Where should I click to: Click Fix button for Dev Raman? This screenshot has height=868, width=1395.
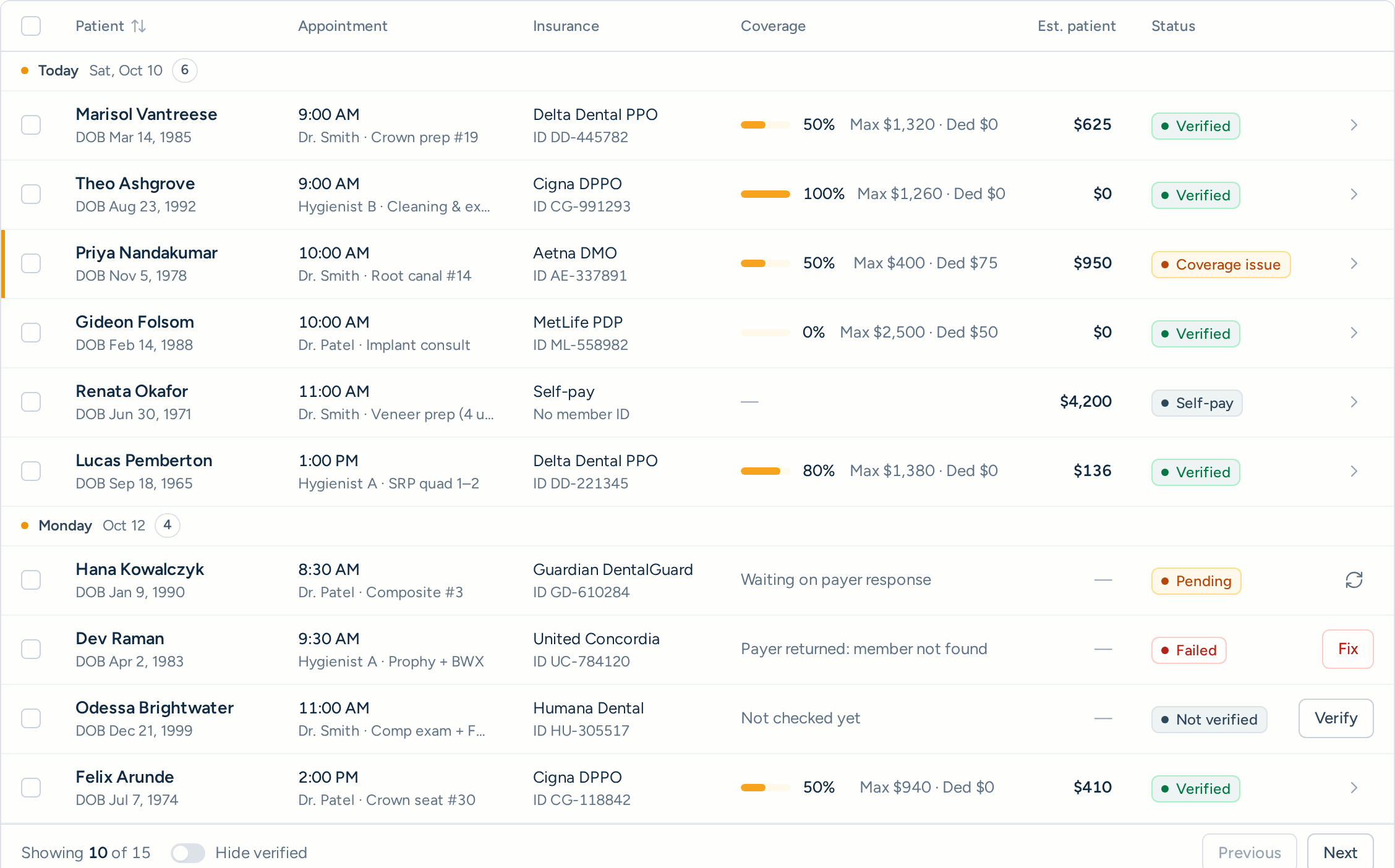click(1348, 649)
